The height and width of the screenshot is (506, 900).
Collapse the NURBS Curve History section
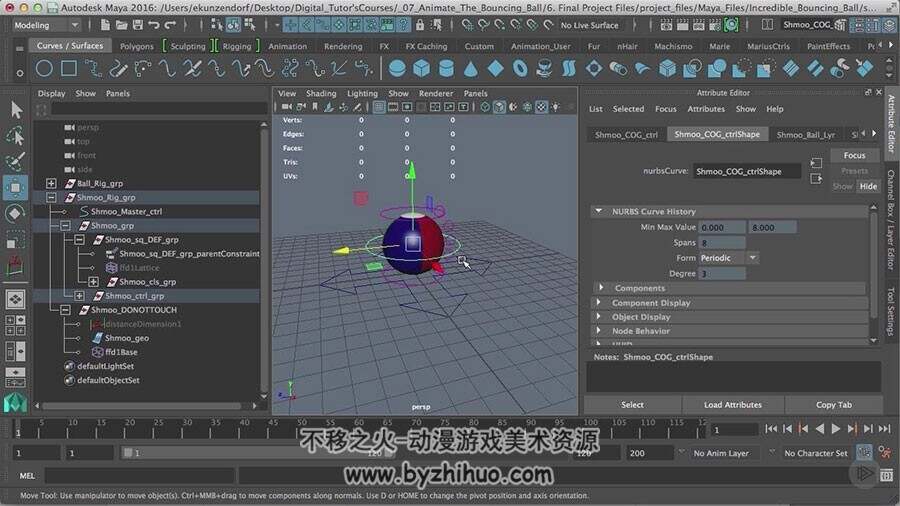[599, 211]
